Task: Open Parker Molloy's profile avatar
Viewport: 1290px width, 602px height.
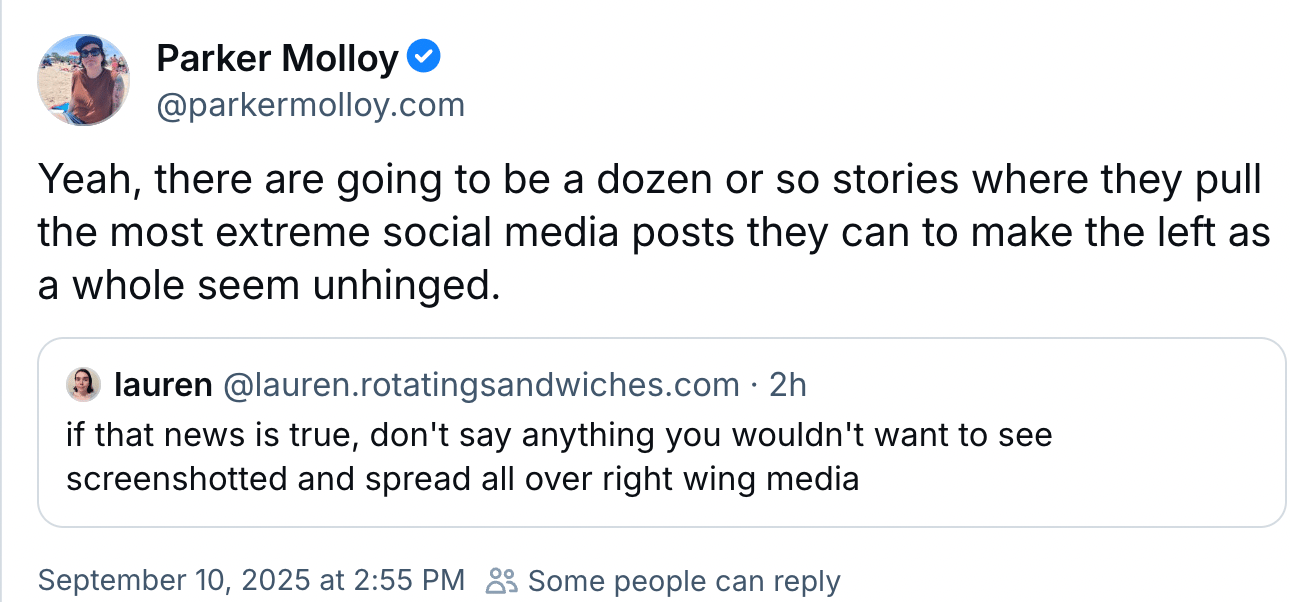Action: 84,80
